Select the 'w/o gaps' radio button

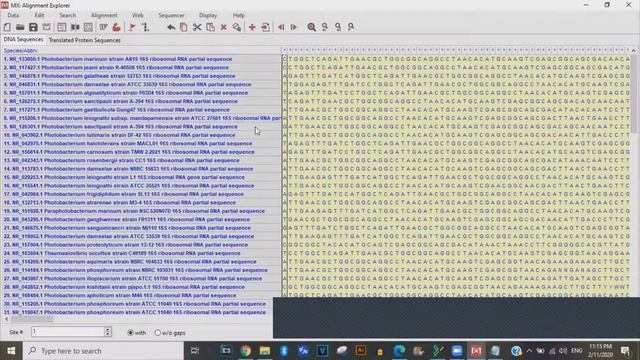[158, 333]
